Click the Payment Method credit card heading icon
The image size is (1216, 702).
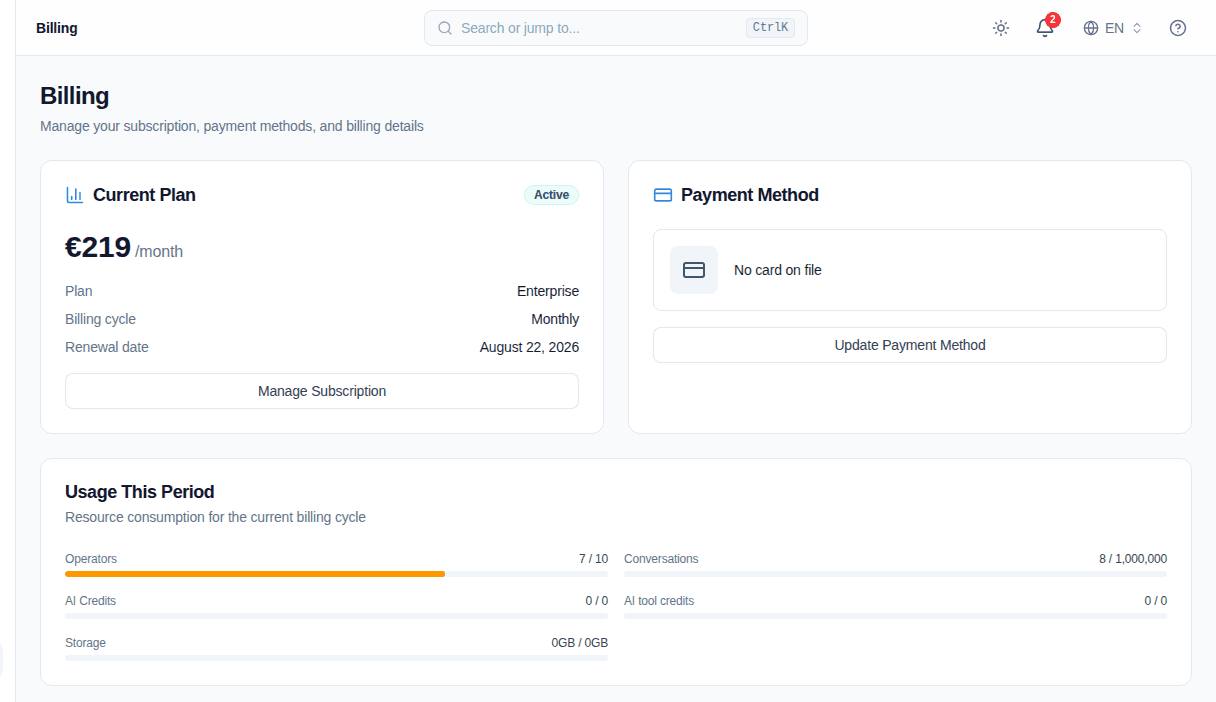(x=662, y=195)
